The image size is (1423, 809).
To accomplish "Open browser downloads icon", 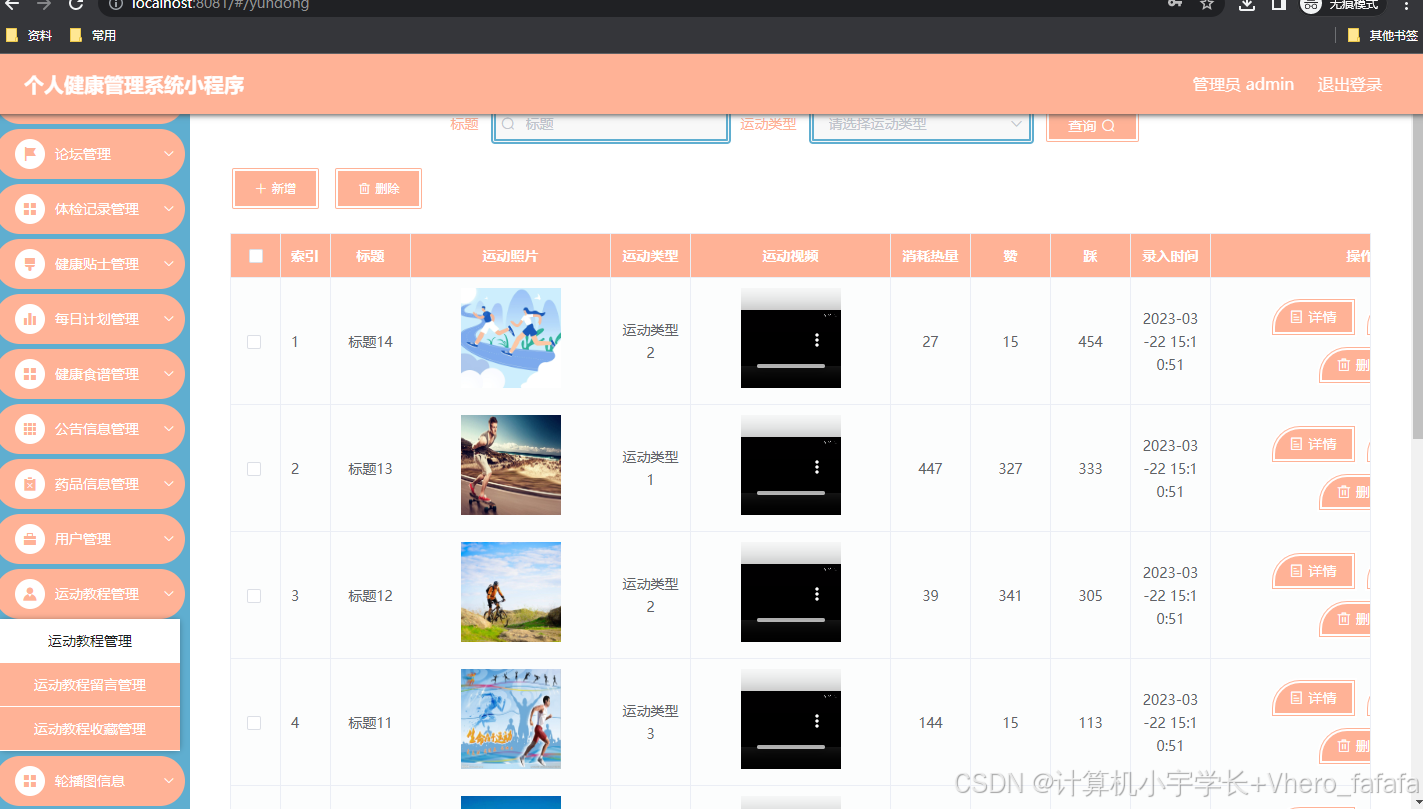I will [x=1246, y=4].
